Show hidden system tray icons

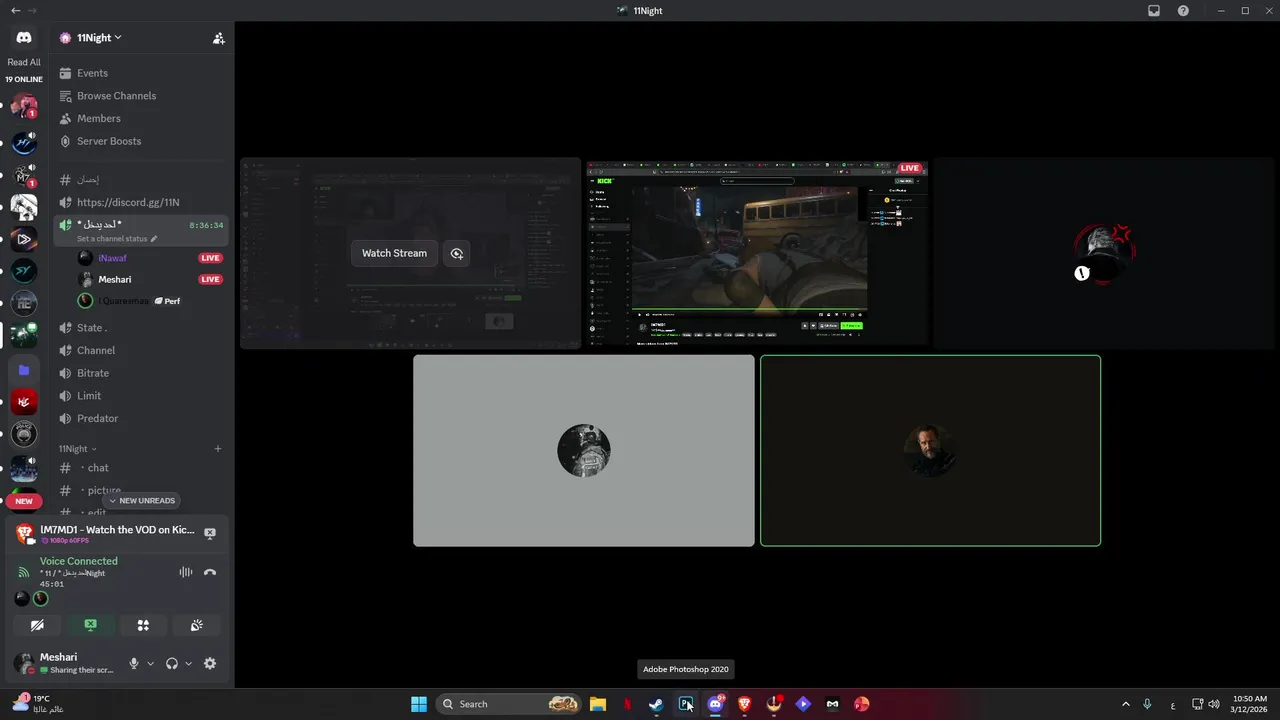tap(1125, 704)
